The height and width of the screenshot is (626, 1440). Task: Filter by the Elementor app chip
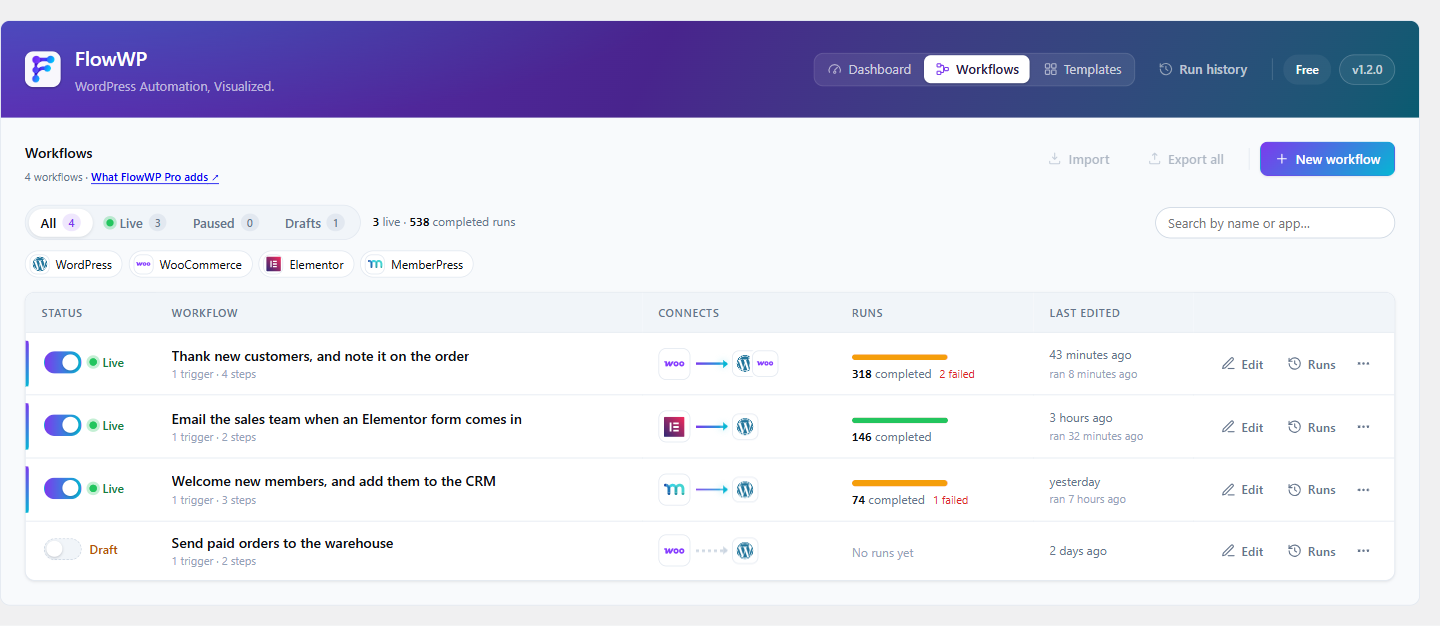click(x=306, y=265)
